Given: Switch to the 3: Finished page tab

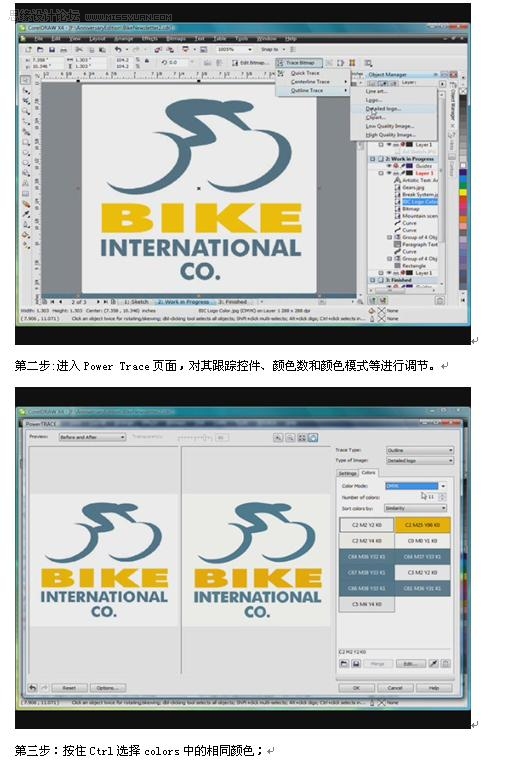Looking at the screenshot, I should point(233,302).
